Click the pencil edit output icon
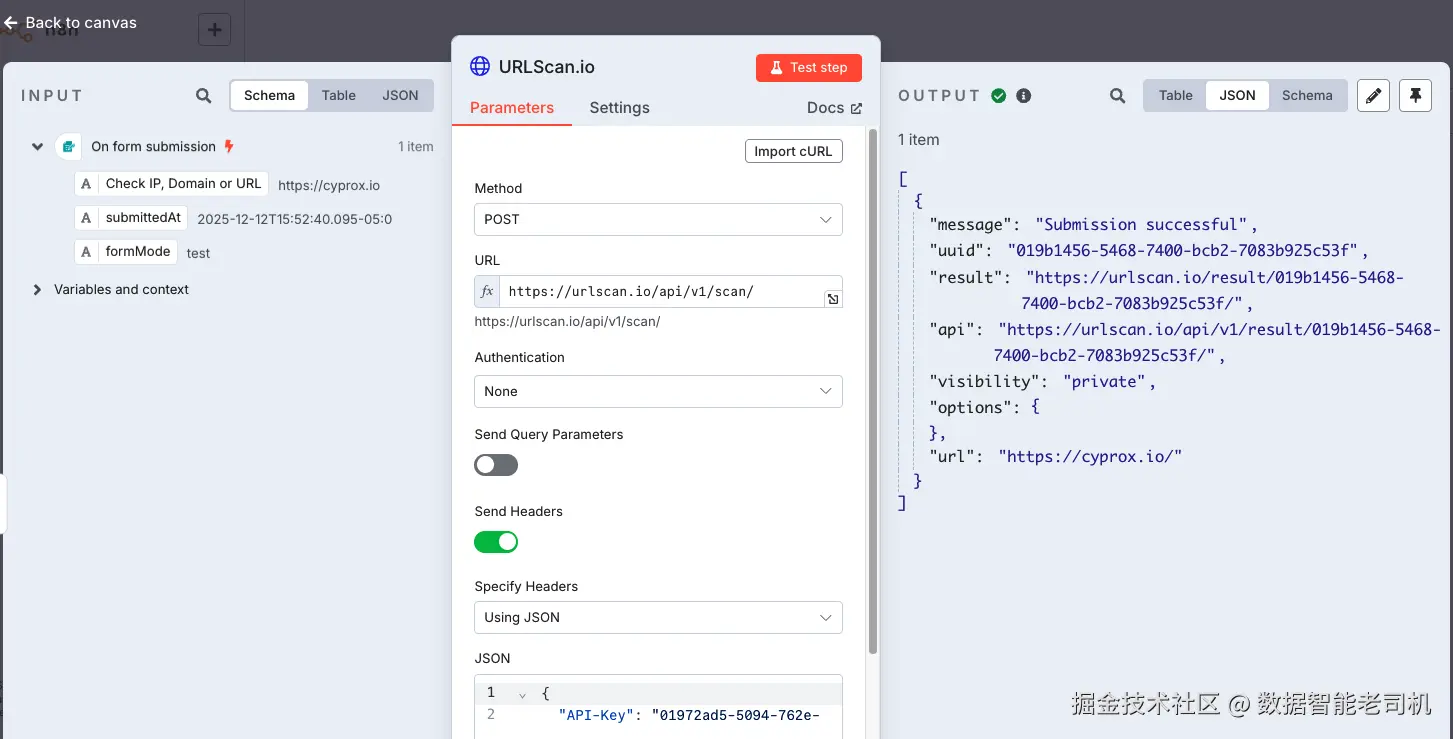The width and height of the screenshot is (1453, 739). point(1374,96)
